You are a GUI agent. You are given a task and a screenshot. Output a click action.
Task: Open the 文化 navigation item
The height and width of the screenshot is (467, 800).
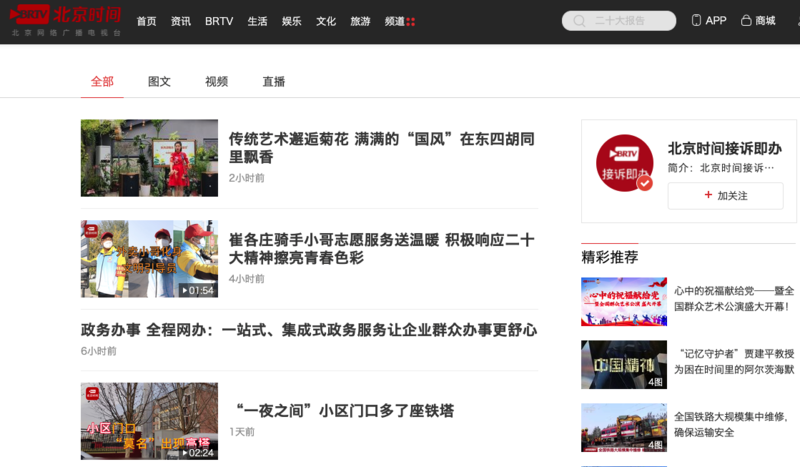coord(326,21)
